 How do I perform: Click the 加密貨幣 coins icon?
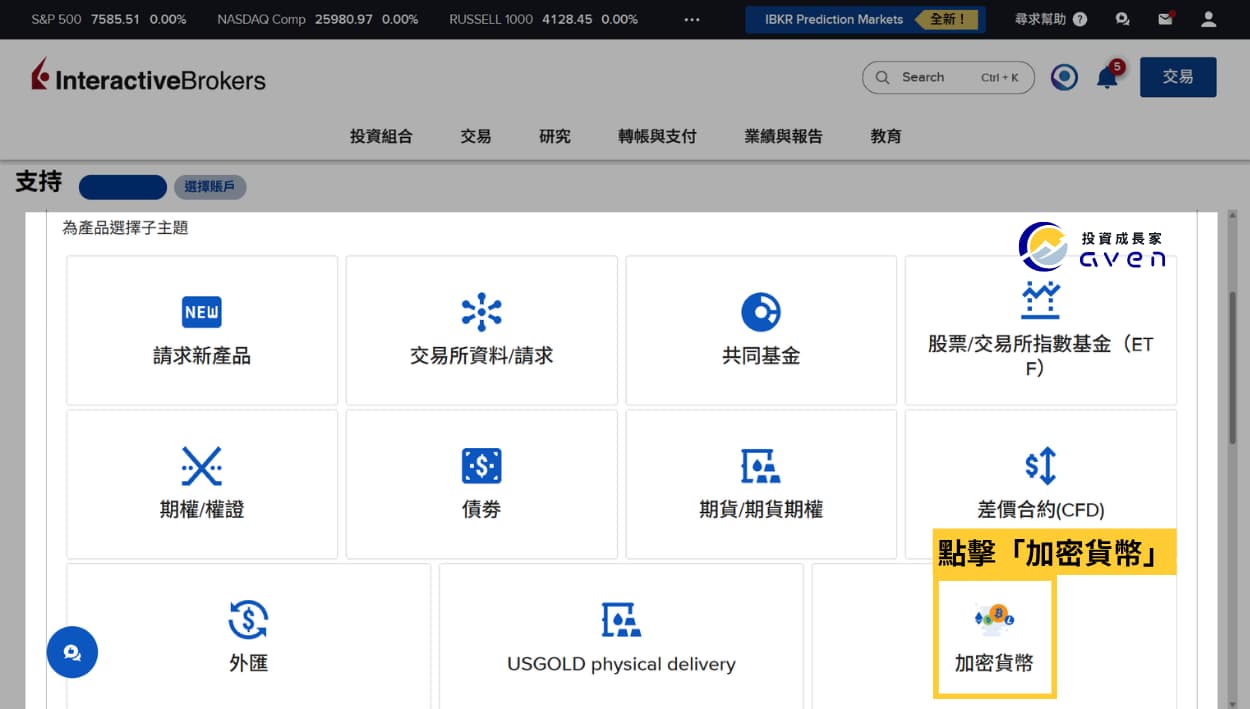(994, 620)
